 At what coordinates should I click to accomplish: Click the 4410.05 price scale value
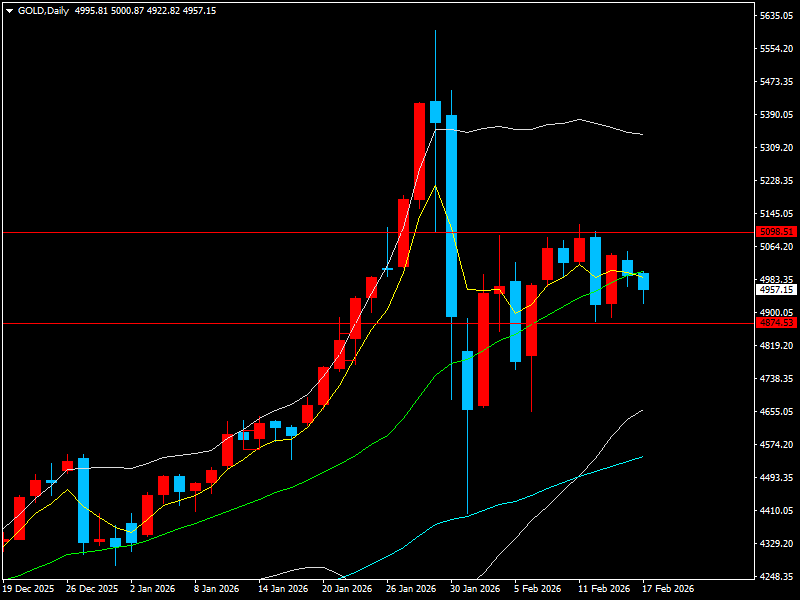[777, 511]
